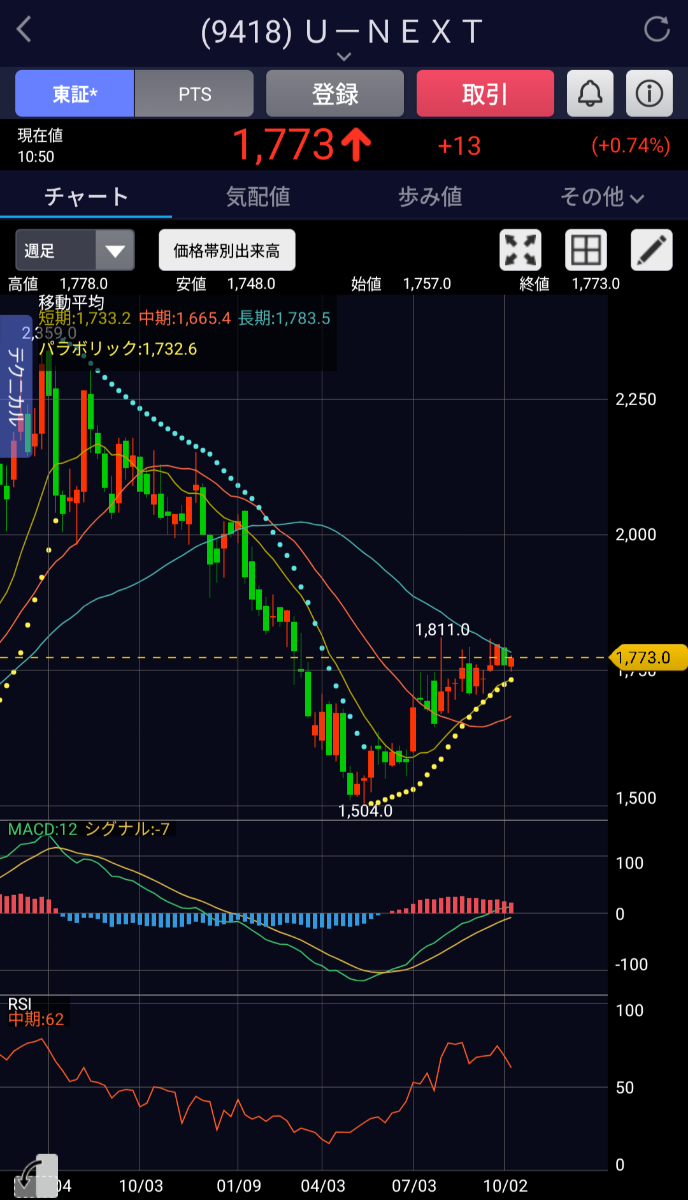
Task: Open the stock information icon
Action: 649,94
